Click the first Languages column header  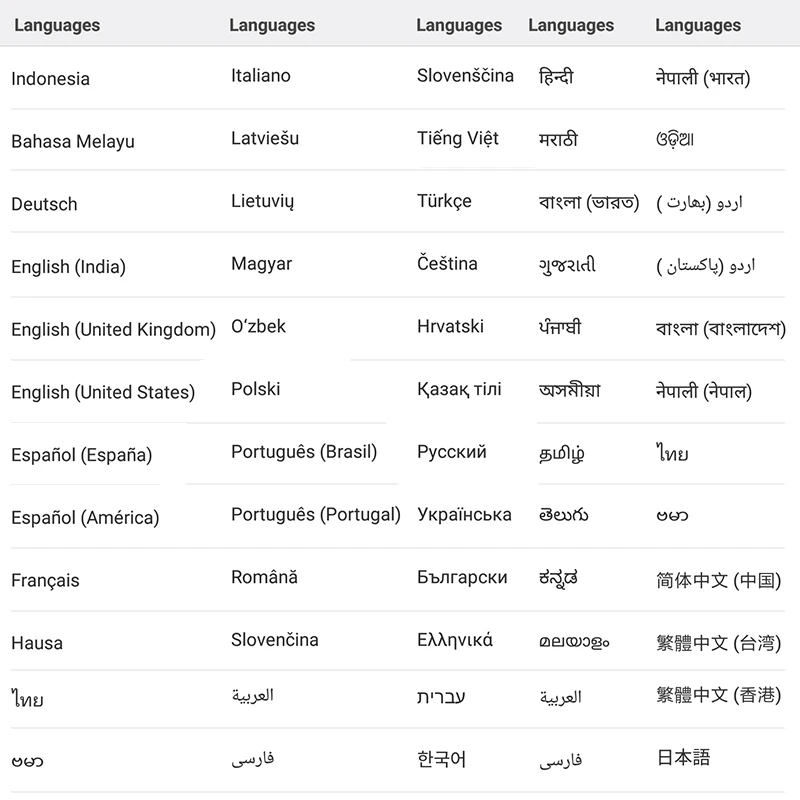(x=57, y=26)
